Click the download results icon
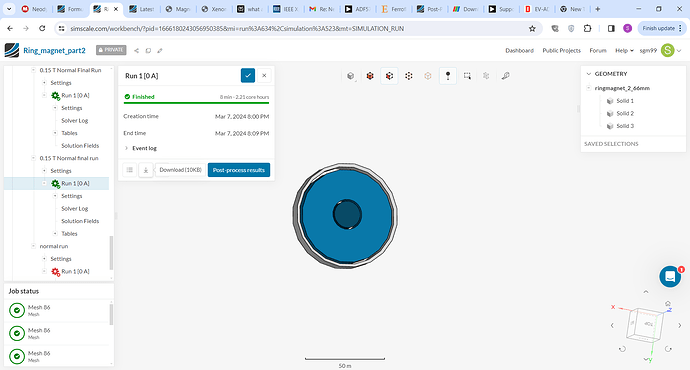This screenshot has height=370, width=690. 146,170
